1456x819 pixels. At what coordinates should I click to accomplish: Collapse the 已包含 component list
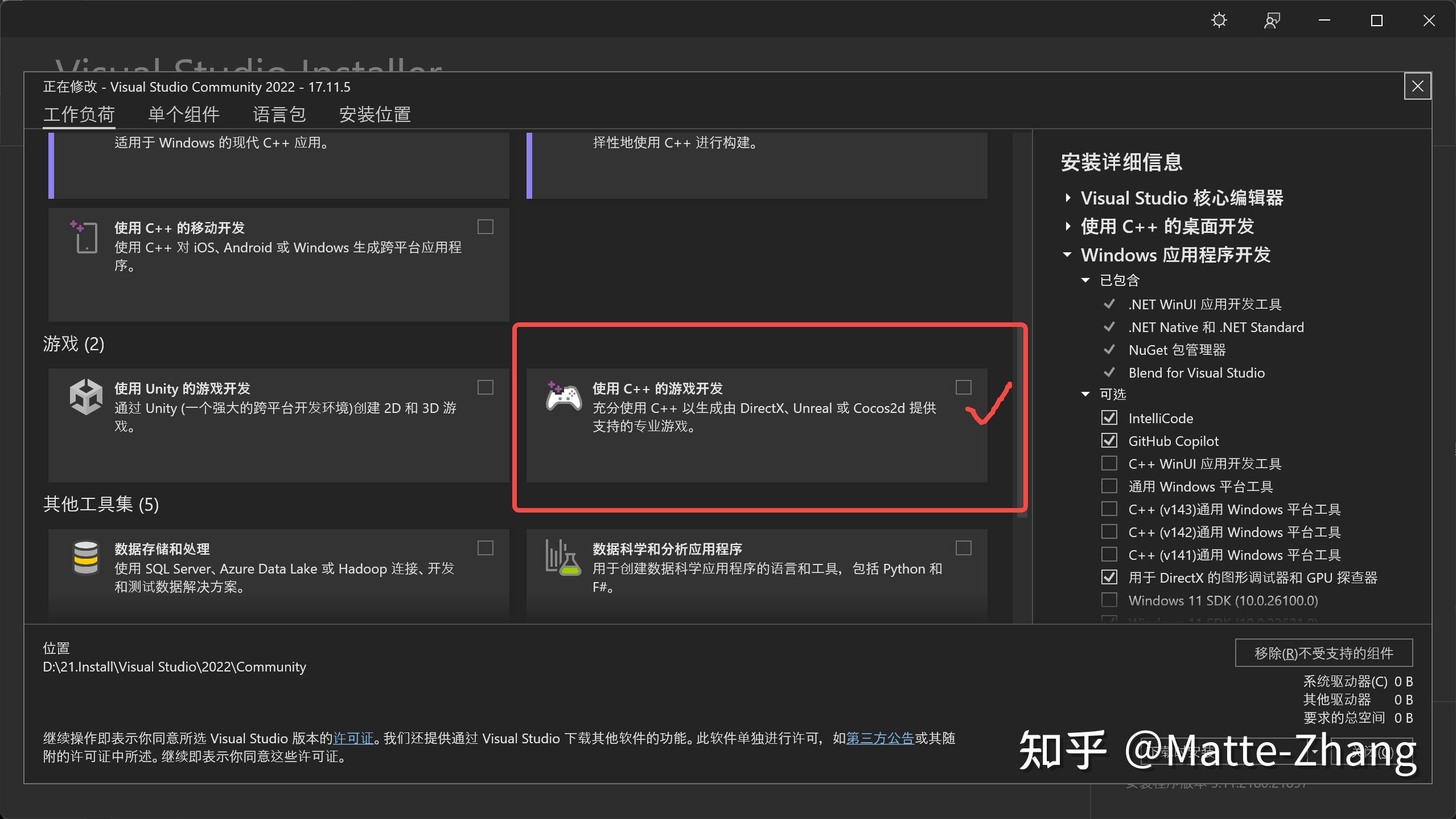tap(1086, 280)
